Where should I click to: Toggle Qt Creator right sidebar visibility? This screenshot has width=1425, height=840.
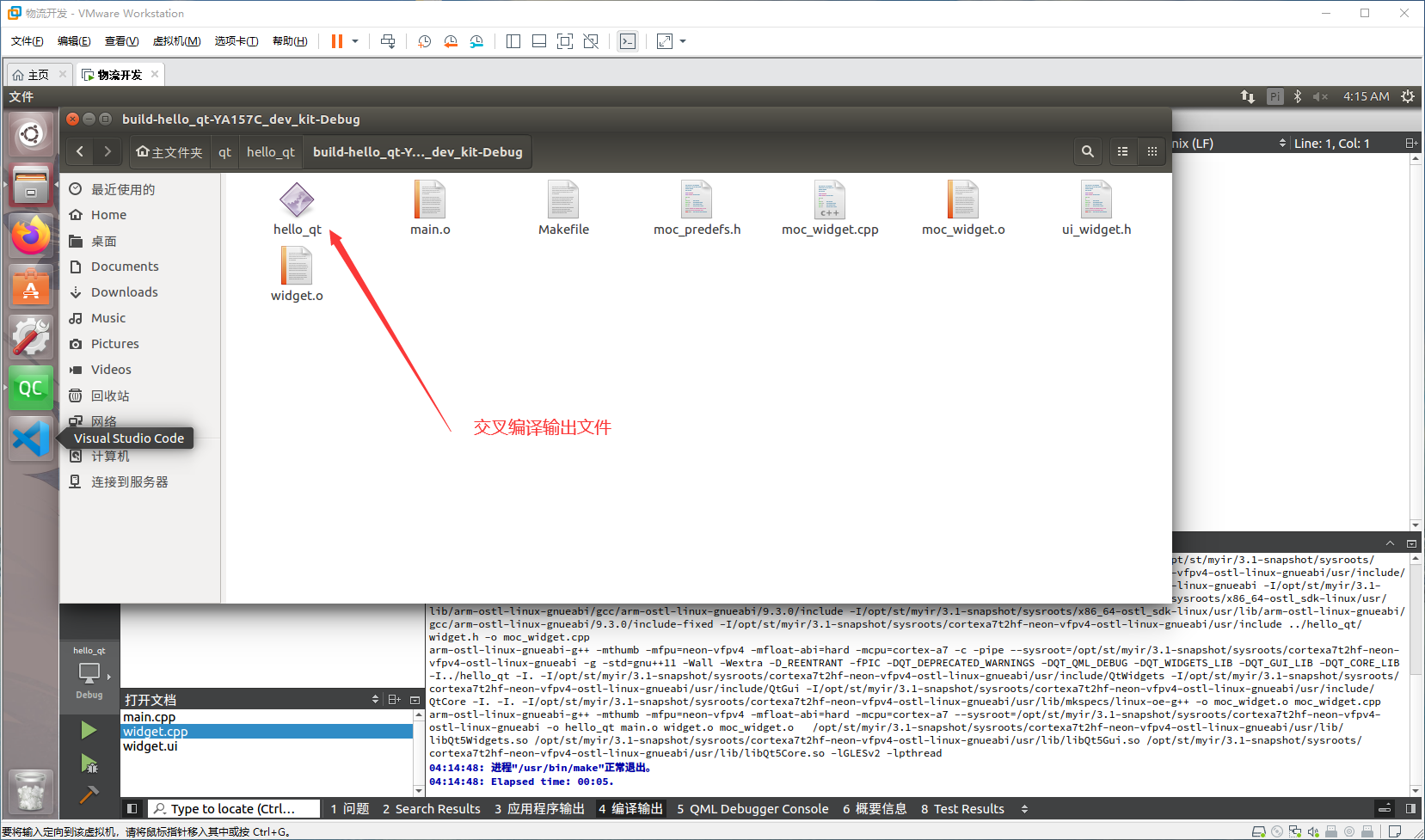[1410, 808]
